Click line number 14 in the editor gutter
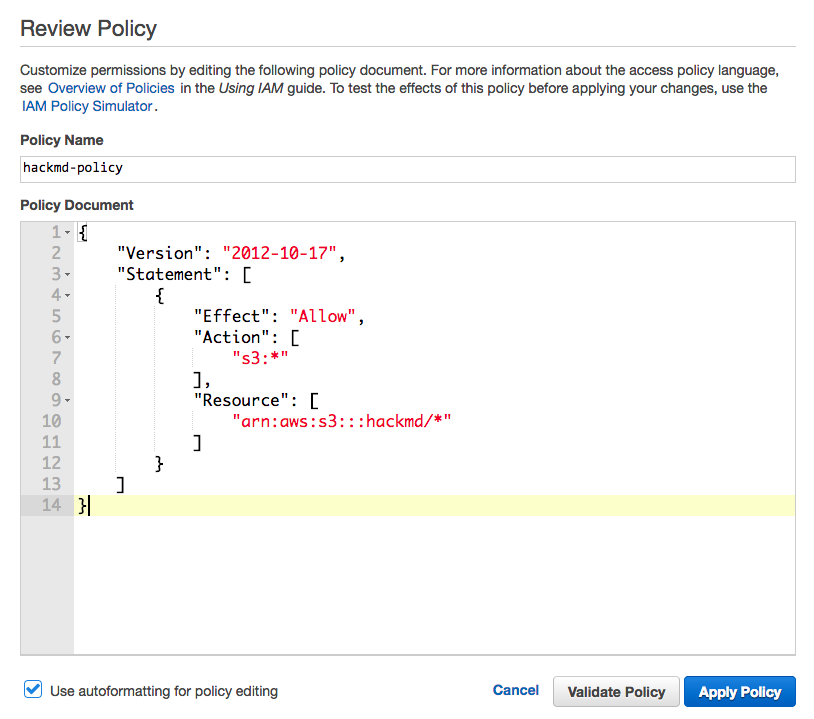 51,505
